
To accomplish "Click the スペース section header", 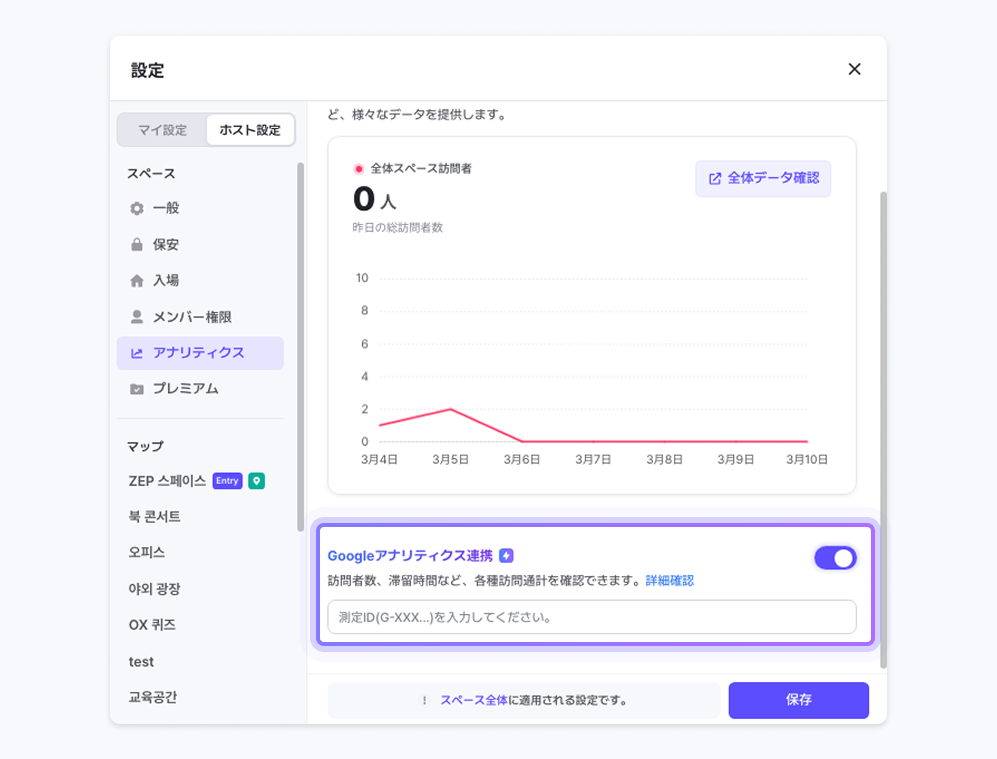I will (151, 174).
